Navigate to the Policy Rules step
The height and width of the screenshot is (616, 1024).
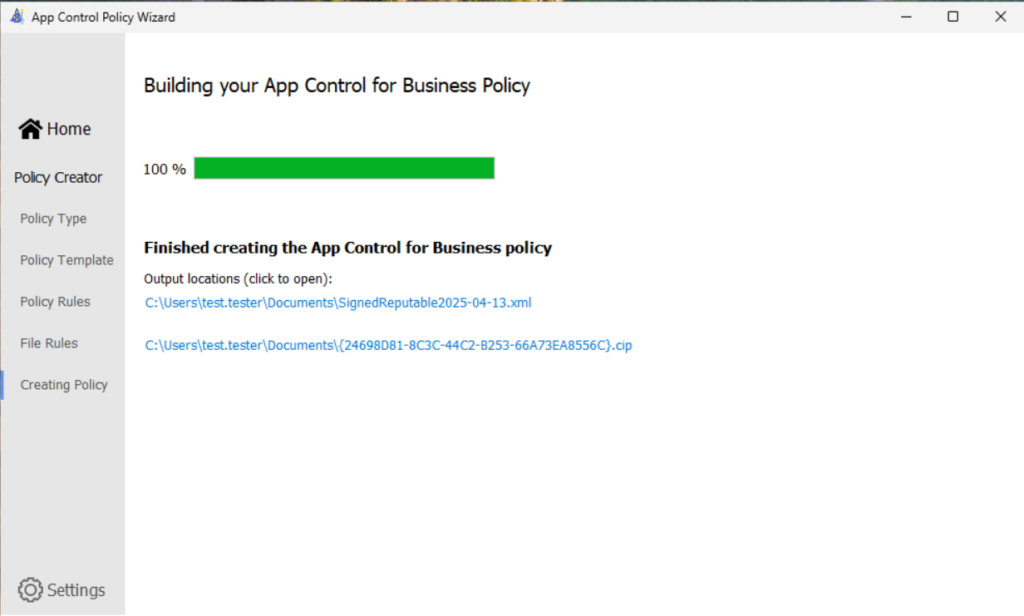pyautogui.click(x=55, y=302)
